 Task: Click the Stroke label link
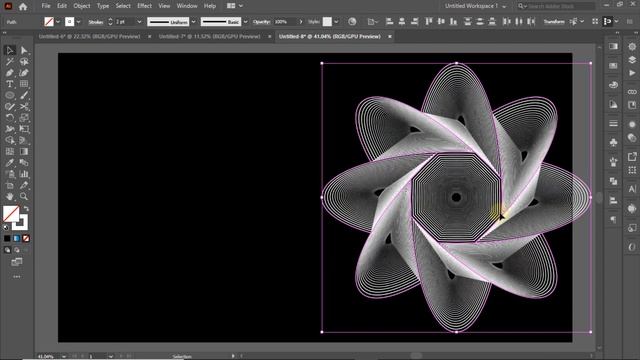point(96,22)
